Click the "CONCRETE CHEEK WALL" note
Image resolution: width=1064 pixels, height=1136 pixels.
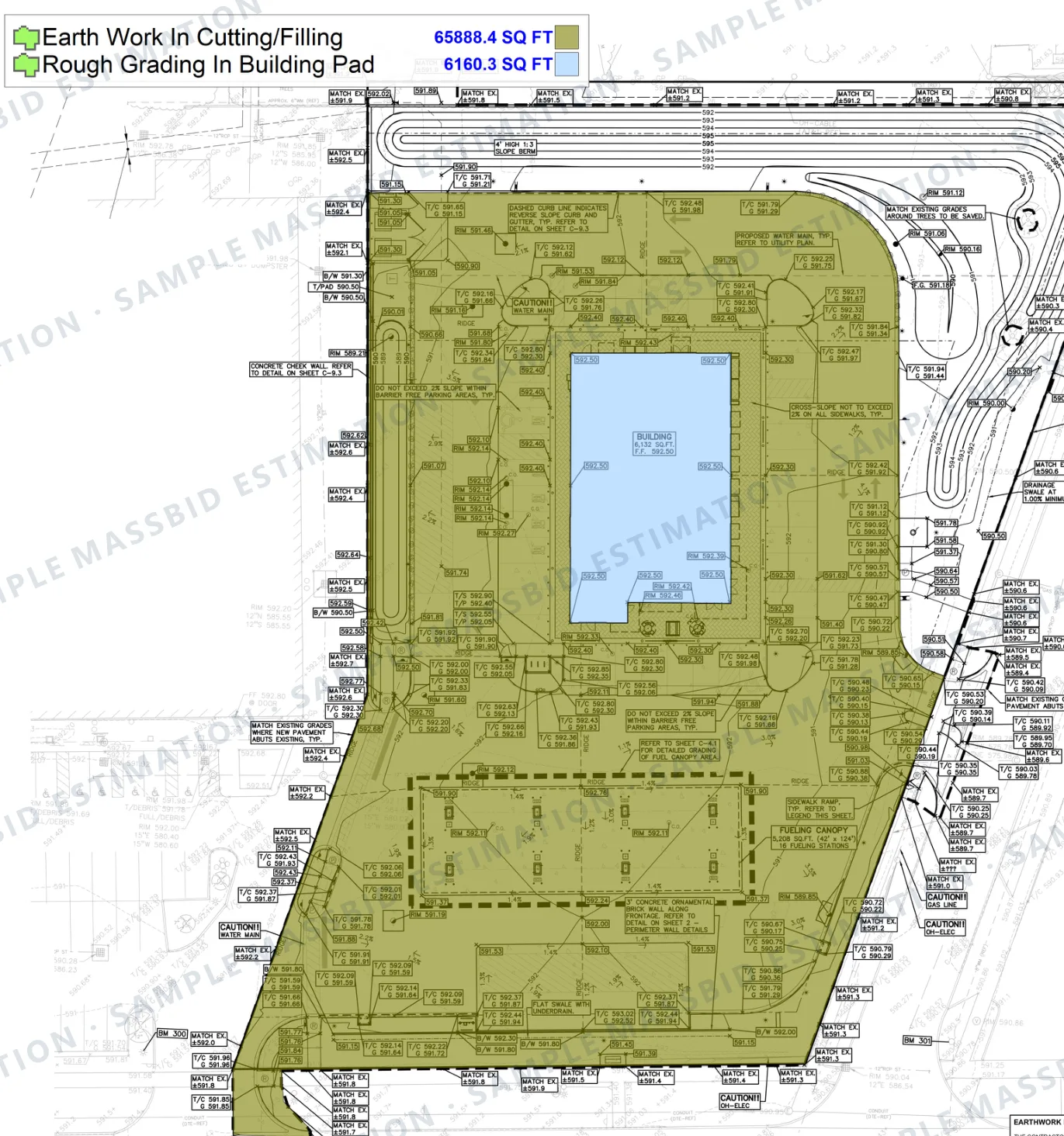click(x=300, y=369)
